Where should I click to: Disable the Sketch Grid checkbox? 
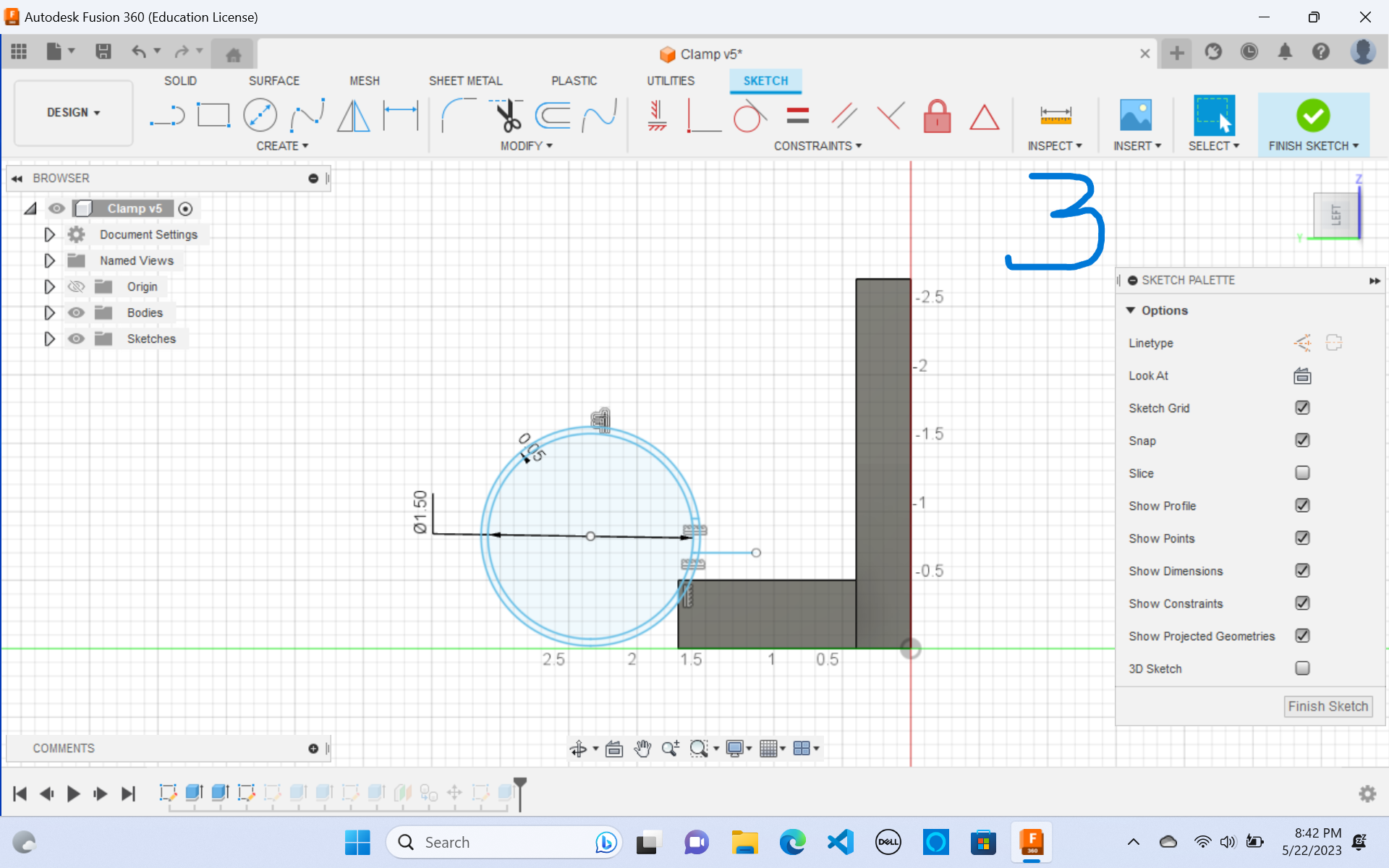(1301, 407)
